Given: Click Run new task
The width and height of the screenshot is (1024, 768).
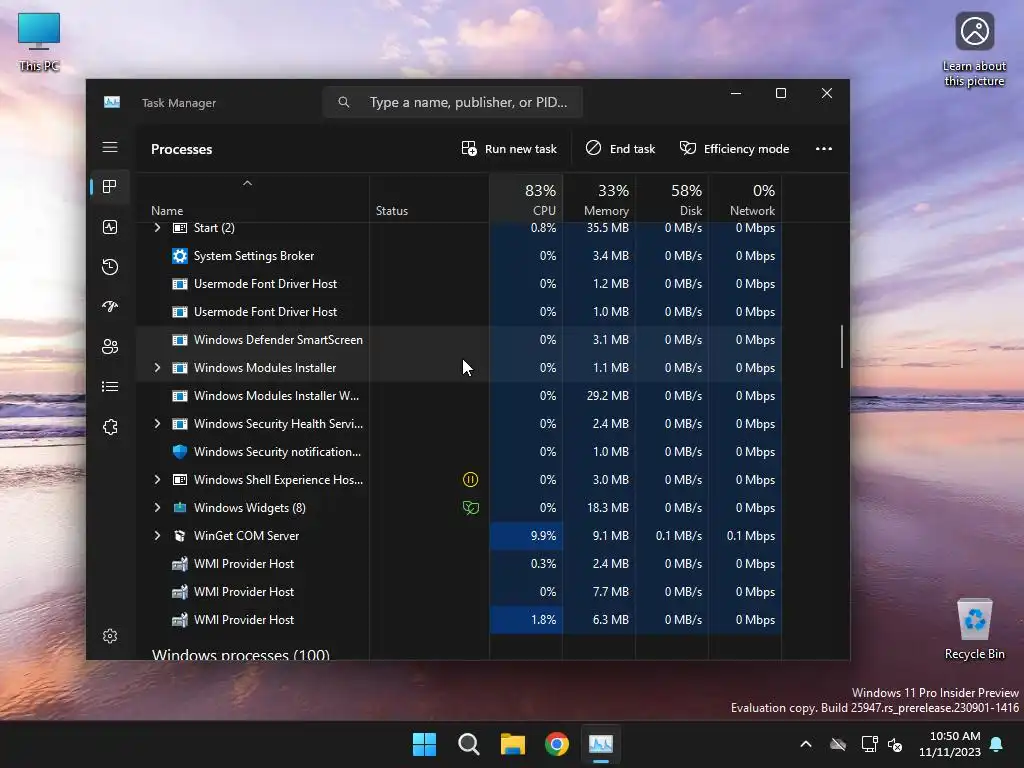Looking at the screenshot, I should [x=509, y=149].
